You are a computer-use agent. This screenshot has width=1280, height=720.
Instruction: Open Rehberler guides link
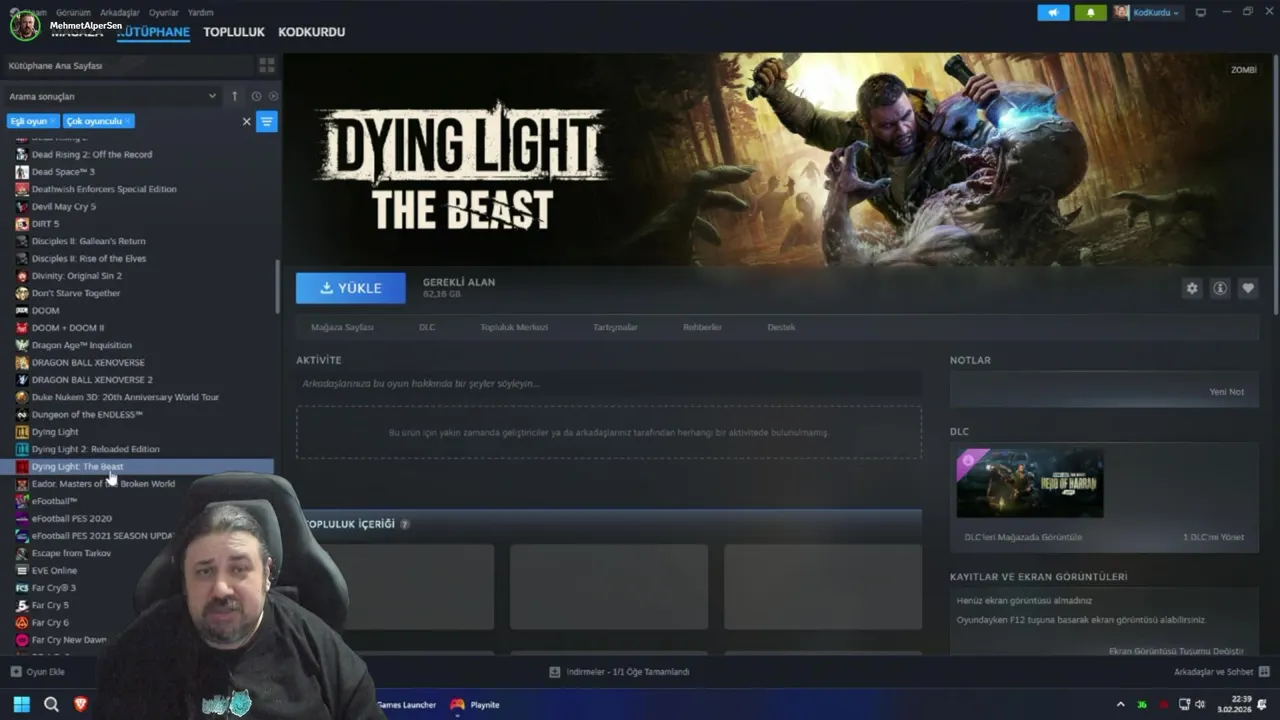point(702,327)
